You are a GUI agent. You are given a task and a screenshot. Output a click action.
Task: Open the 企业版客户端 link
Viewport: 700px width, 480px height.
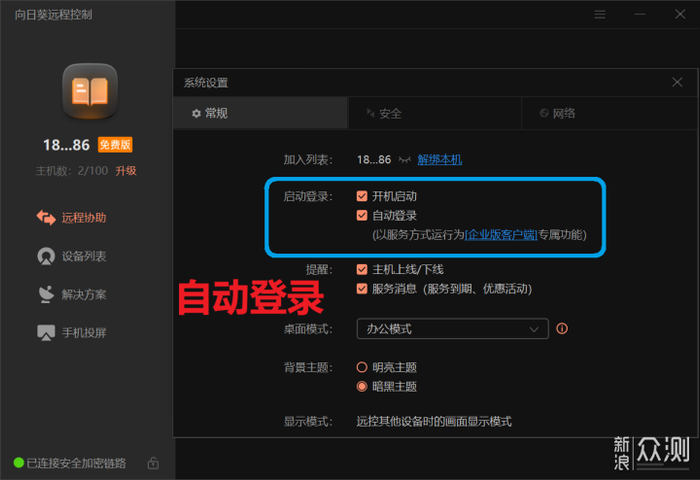(501, 235)
